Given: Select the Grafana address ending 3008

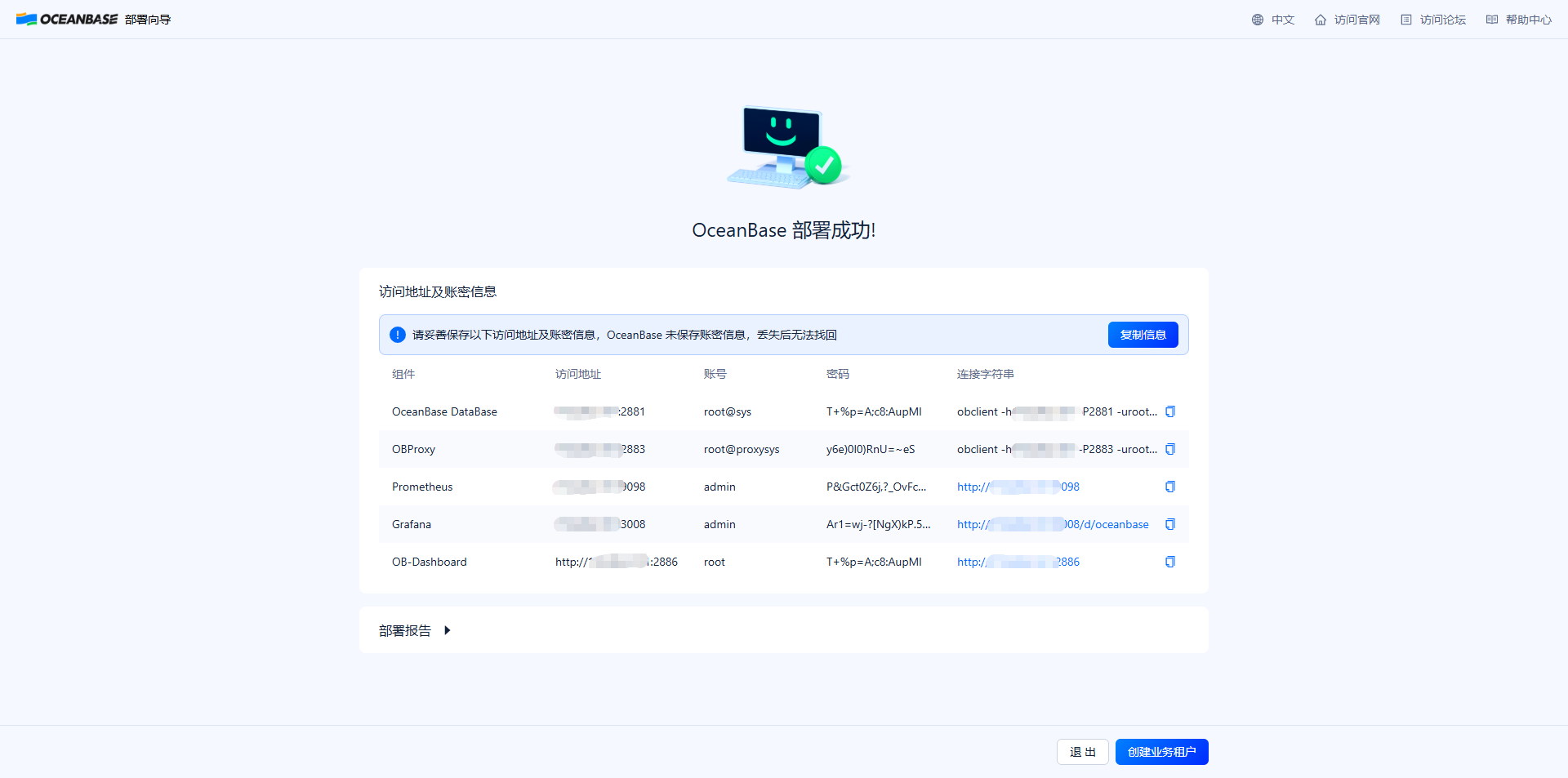Looking at the screenshot, I should 600,524.
